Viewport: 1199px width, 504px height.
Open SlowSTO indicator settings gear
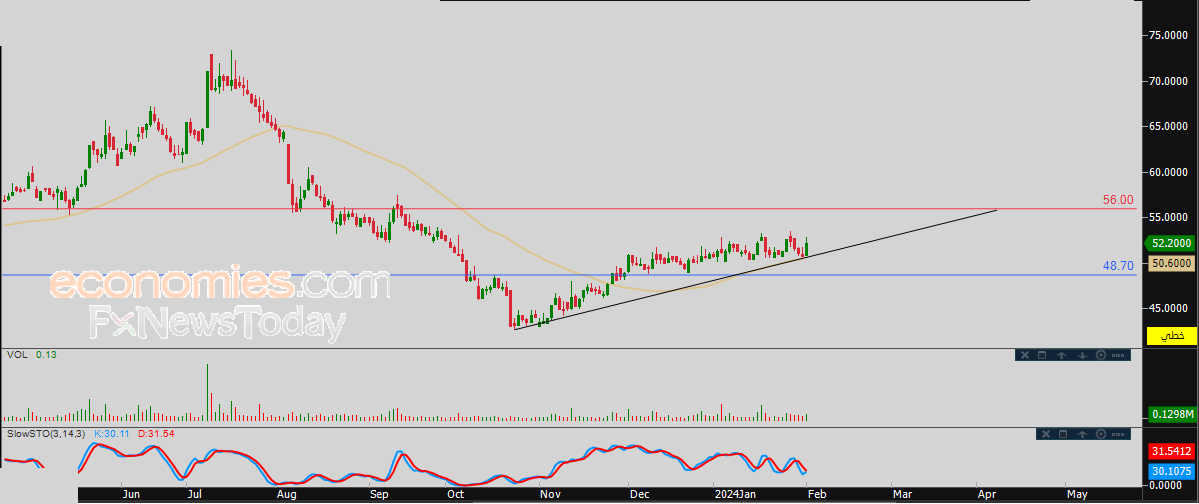click(x=1101, y=434)
